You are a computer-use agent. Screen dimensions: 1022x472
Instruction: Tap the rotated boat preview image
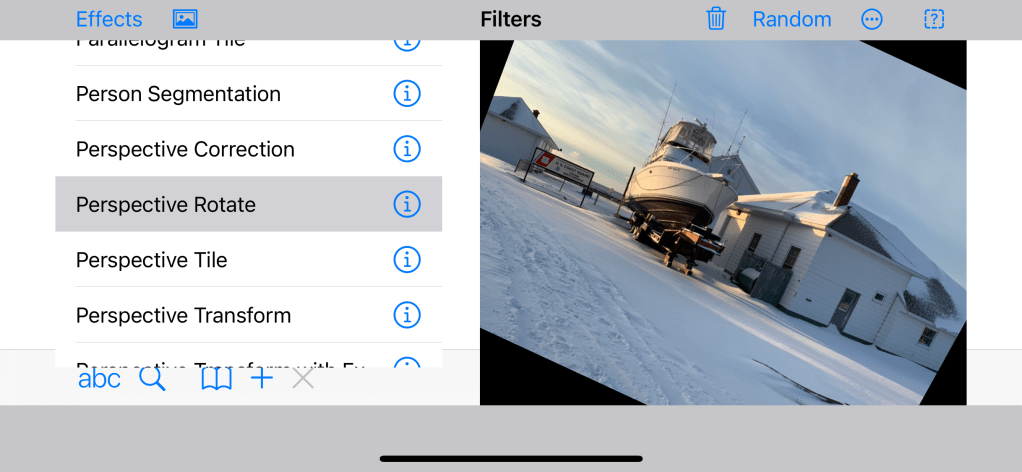[x=722, y=222]
